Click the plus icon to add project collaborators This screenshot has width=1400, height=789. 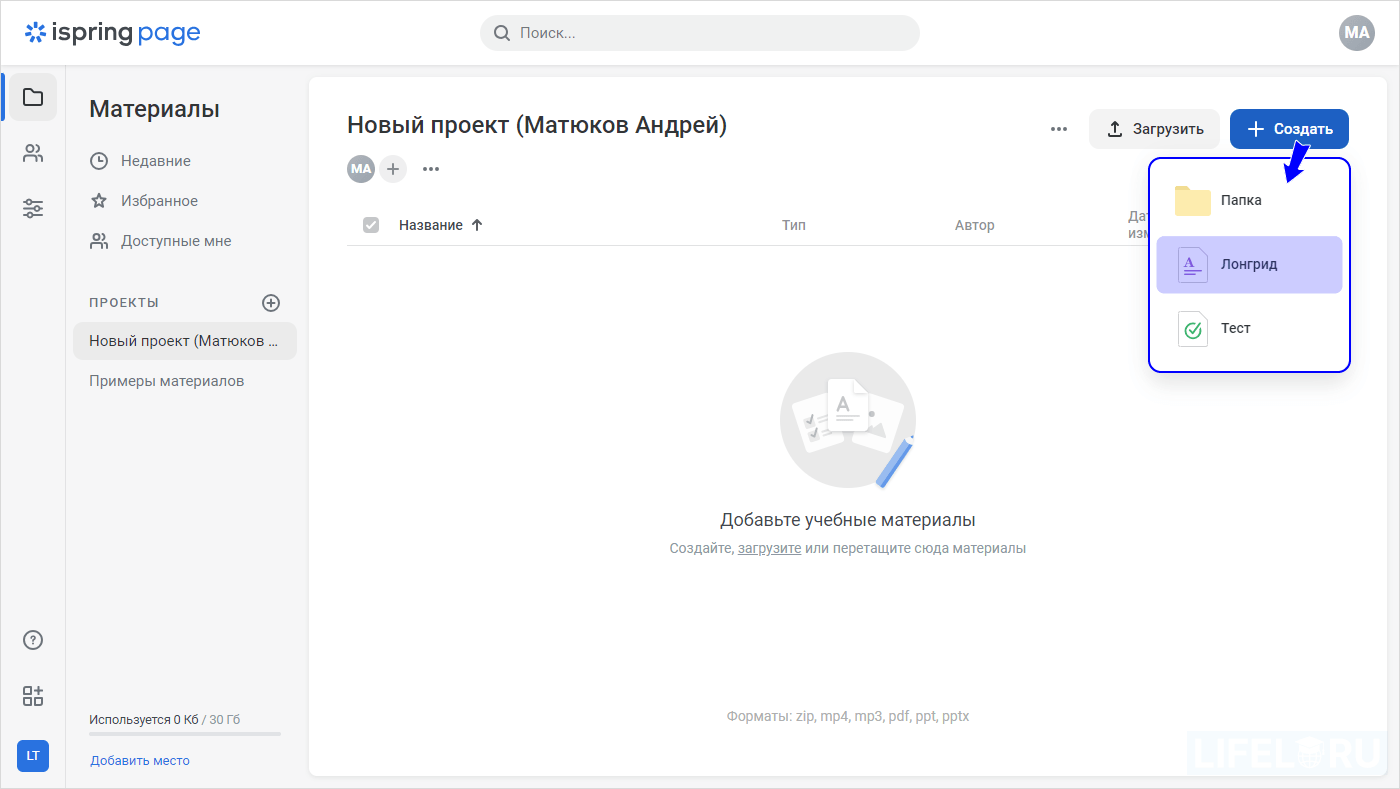pos(392,168)
